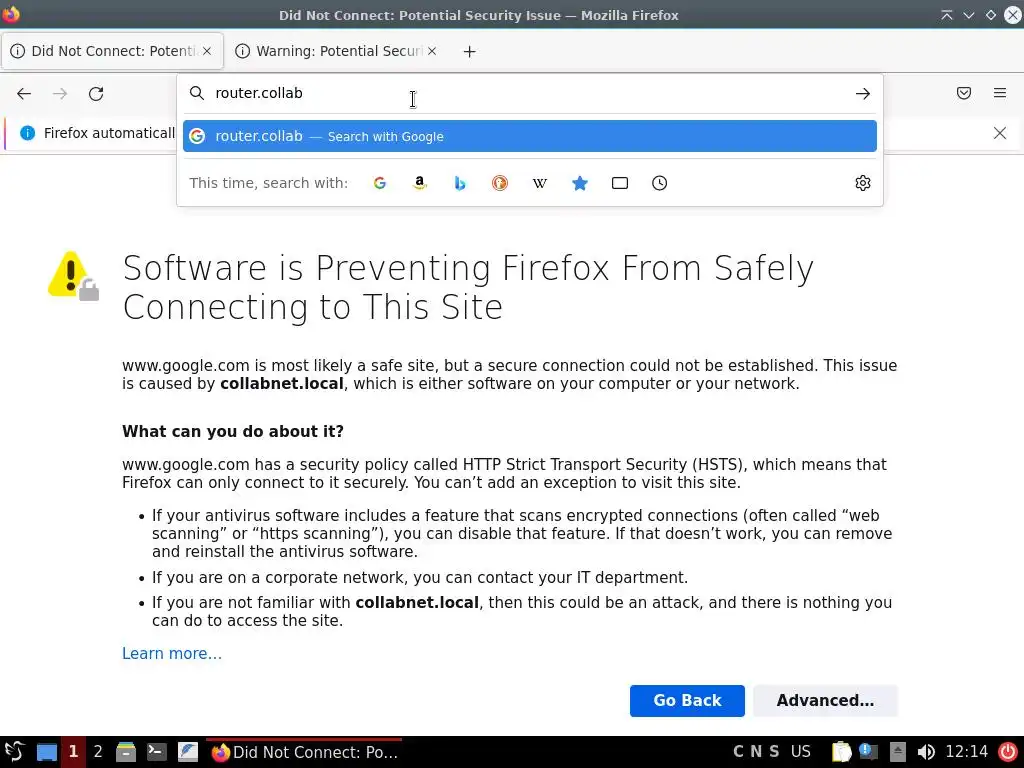The image size is (1024, 768).
Task: Click the US keyboard layout indicator
Action: (801, 752)
